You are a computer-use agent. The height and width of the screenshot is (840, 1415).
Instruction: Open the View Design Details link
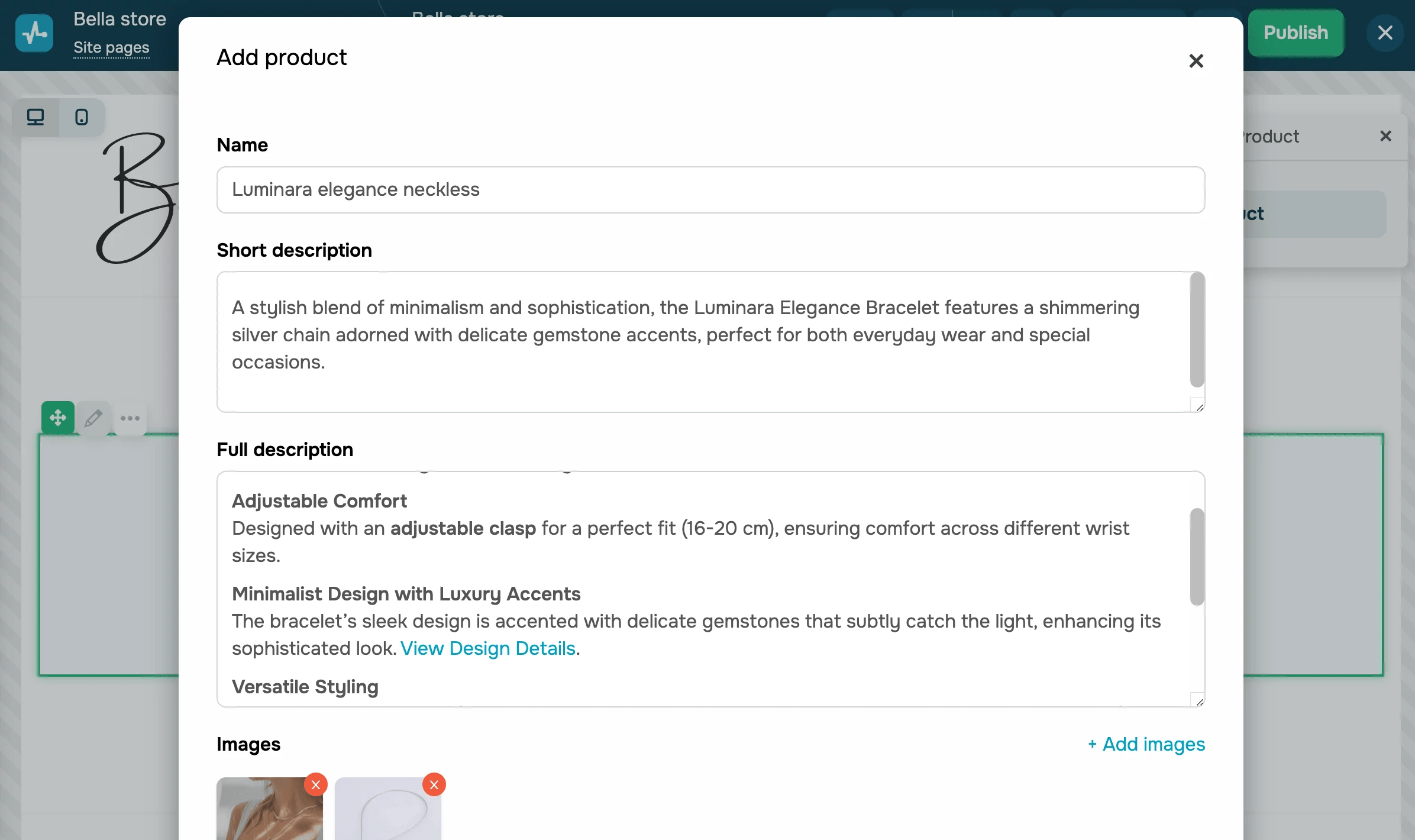coord(487,648)
